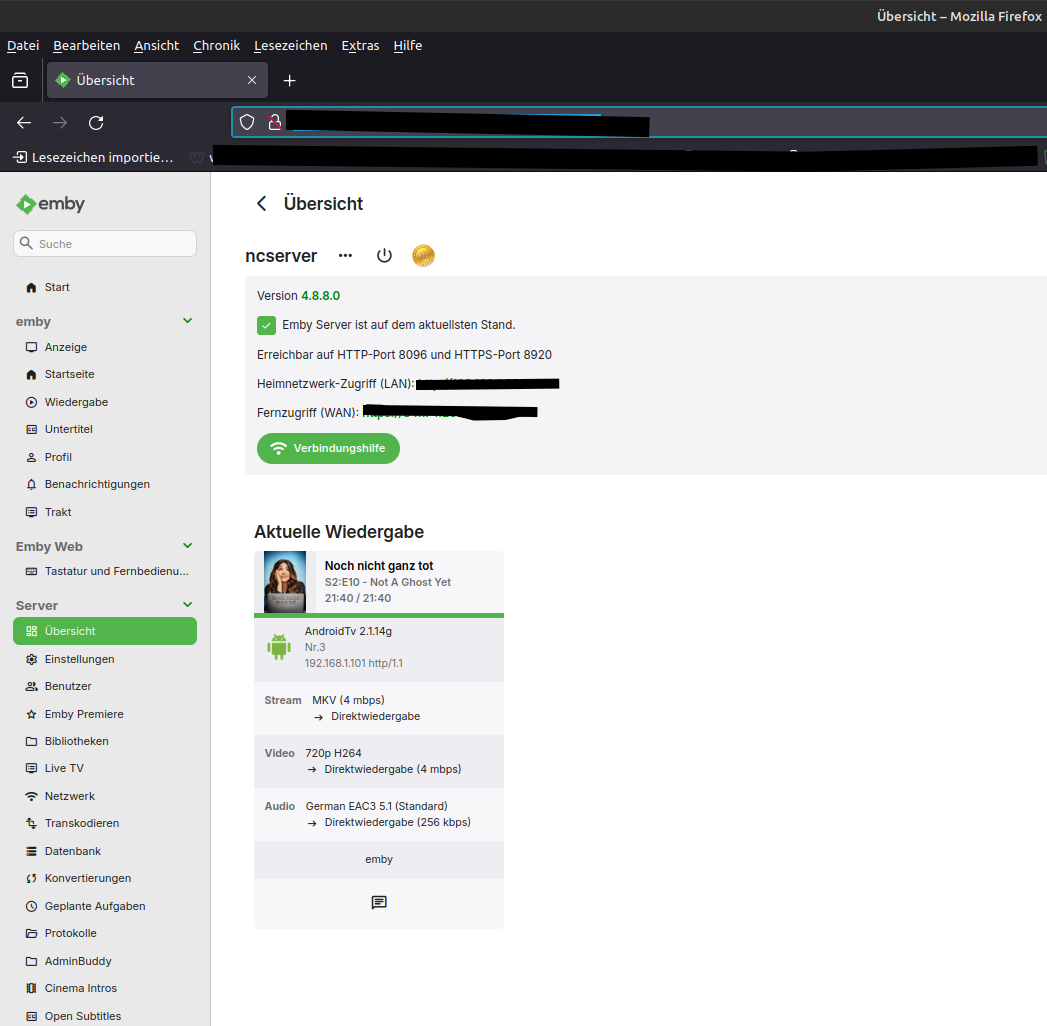1047x1026 pixels.
Task: Open Anzeige settings in sidebar
Action: coord(105,347)
